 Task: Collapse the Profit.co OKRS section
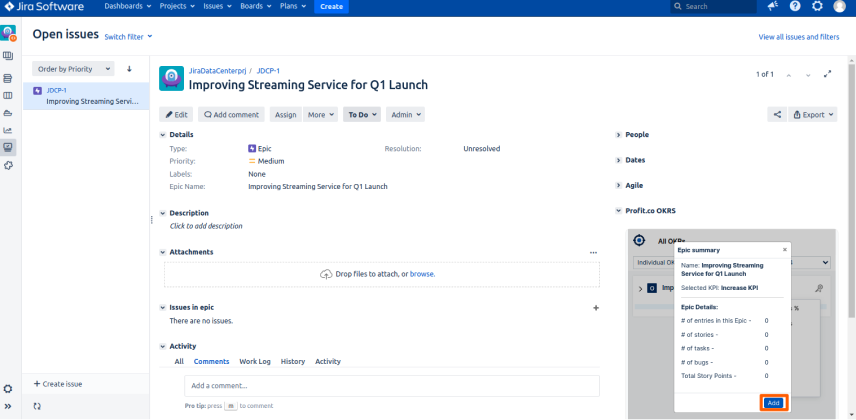(618, 211)
